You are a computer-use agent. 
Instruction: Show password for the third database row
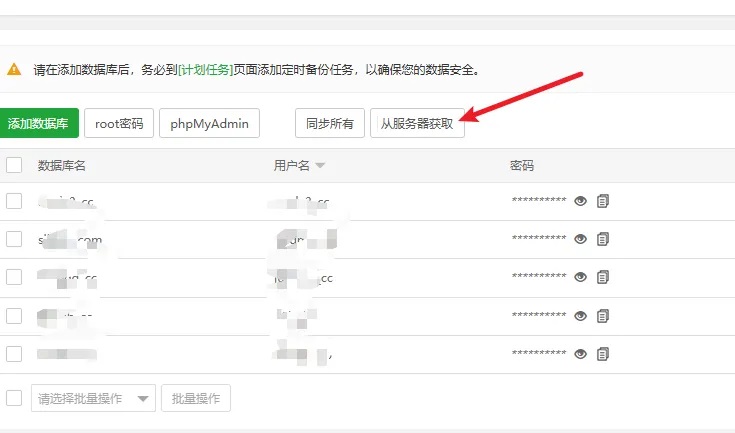pyautogui.click(x=581, y=277)
